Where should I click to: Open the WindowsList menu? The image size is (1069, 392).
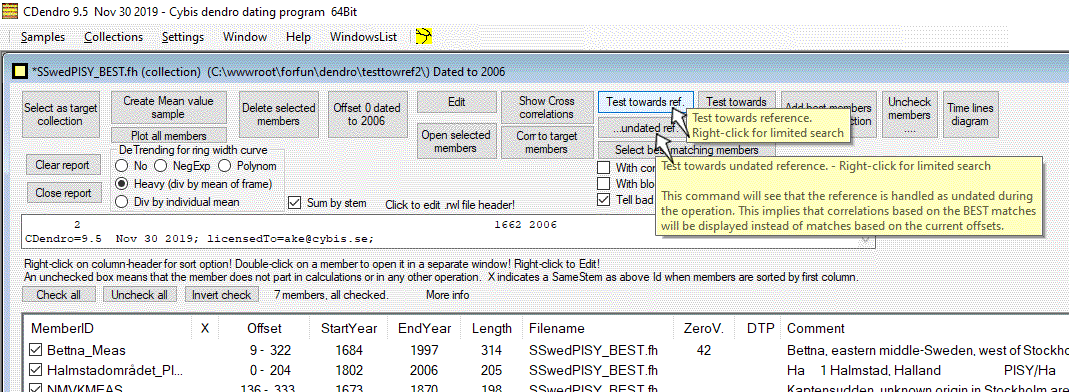pos(363,37)
